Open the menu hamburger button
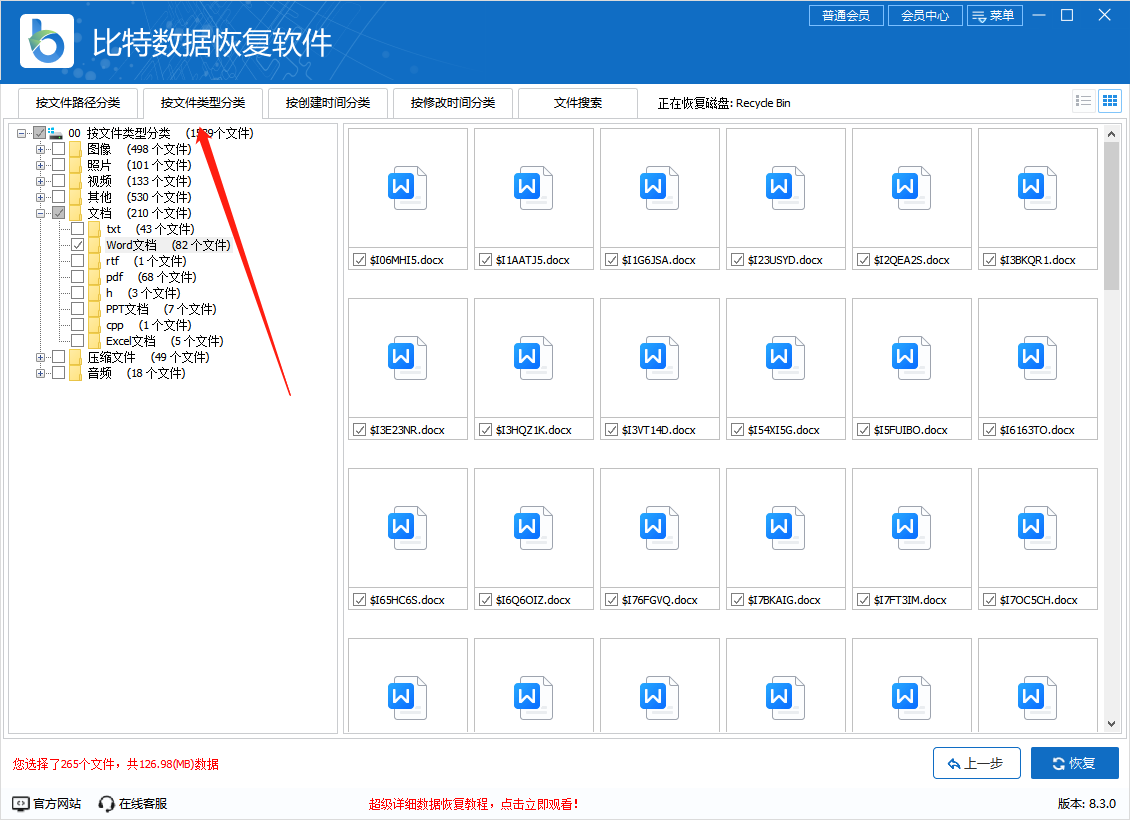 [995, 15]
